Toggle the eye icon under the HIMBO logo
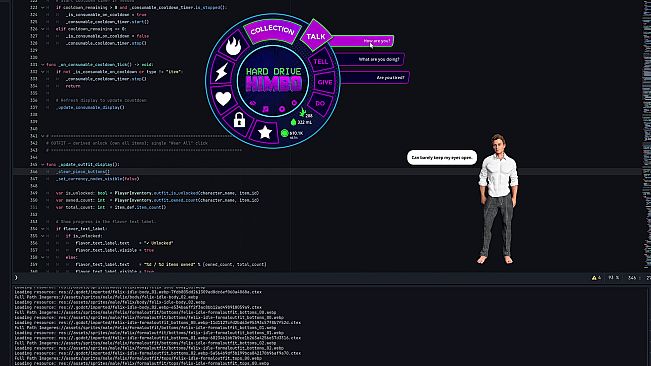Screen dimensions: 651x366 (253, 103)
